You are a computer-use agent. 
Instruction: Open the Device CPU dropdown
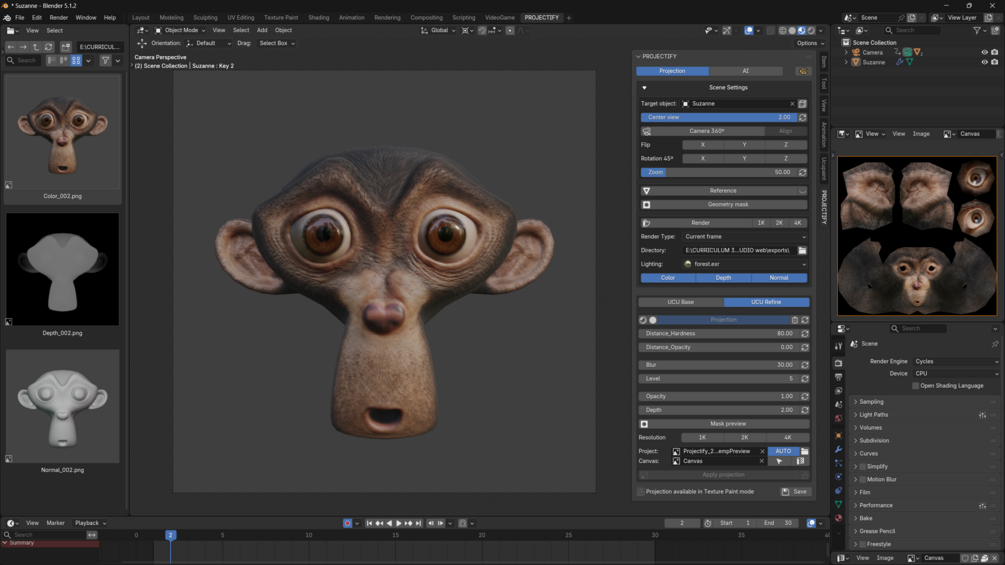pyautogui.click(x=956, y=373)
